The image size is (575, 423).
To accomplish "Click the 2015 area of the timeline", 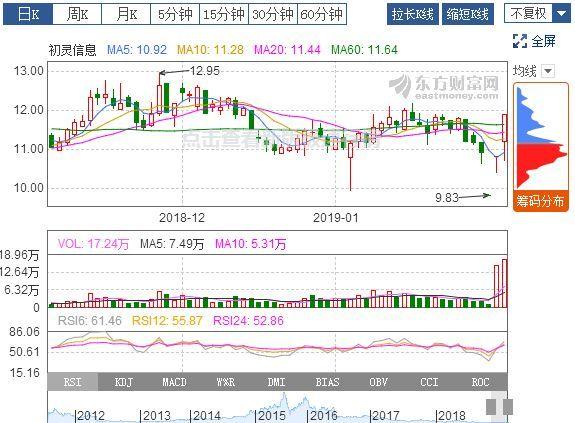I will 271,416.
